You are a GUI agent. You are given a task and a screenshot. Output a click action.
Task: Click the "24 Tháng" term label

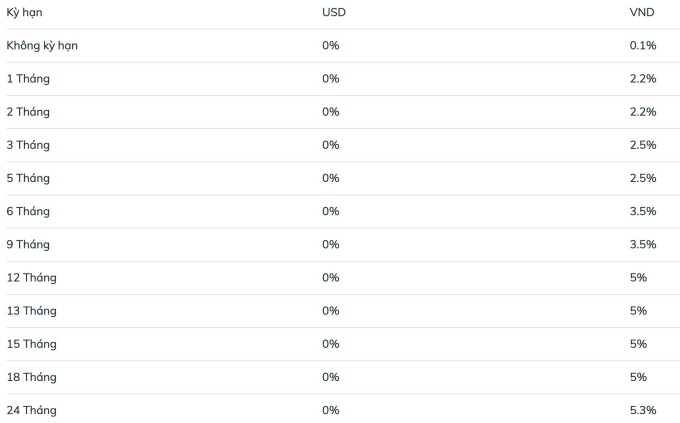(x=32, y=410)
